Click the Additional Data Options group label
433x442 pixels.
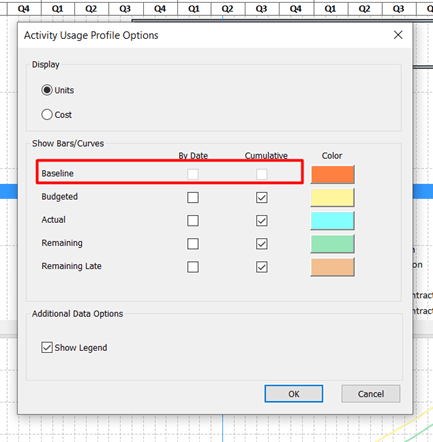pyautogui.click(x=77, y=314)
